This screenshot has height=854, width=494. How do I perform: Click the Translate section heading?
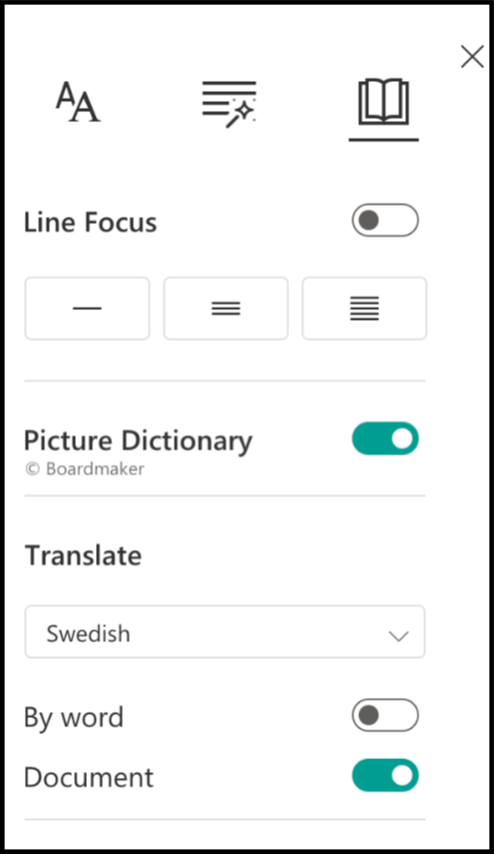coord(83,556)
